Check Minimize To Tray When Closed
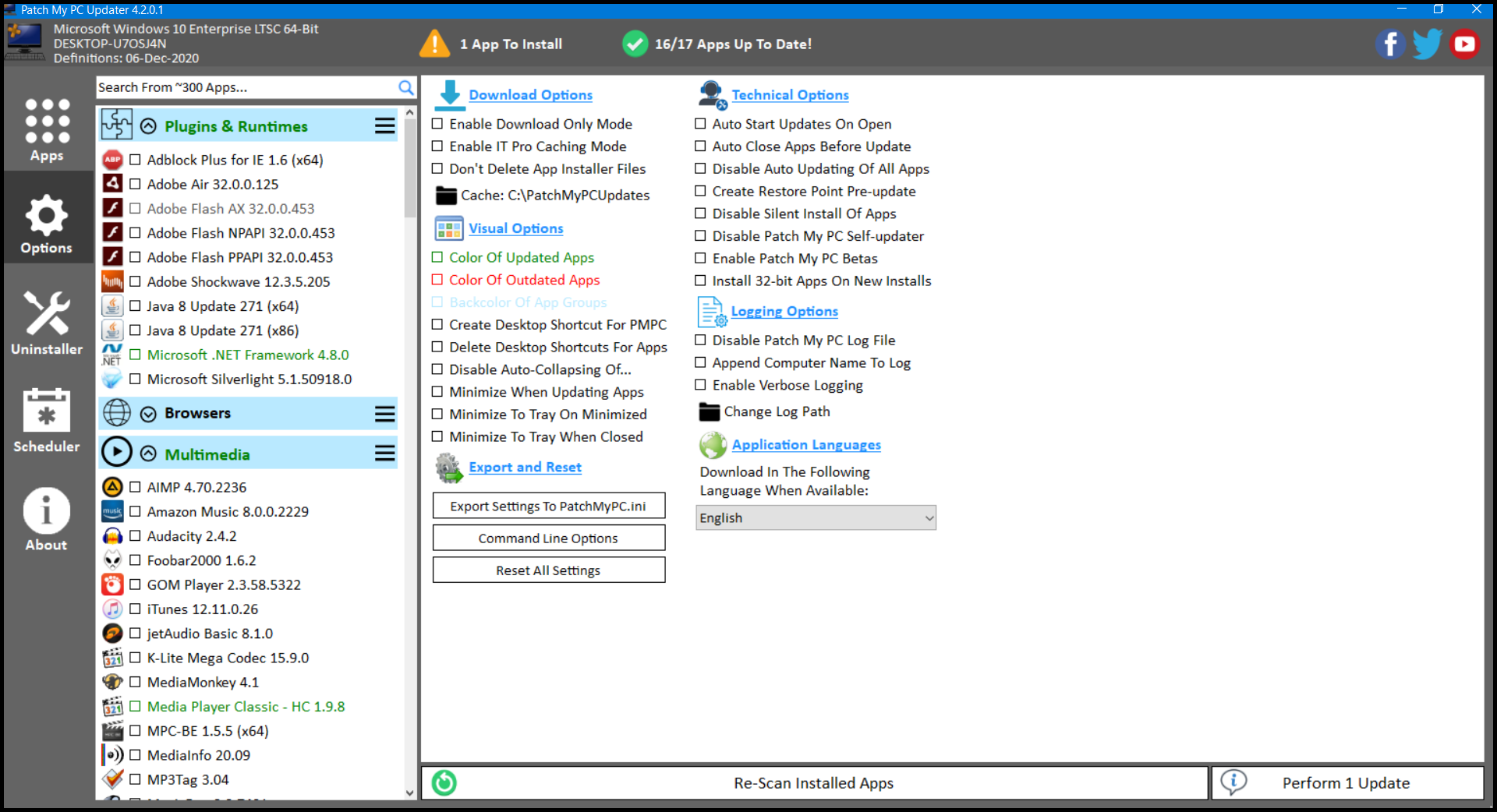Screen dimensions: 1497x812 (437, 437)
